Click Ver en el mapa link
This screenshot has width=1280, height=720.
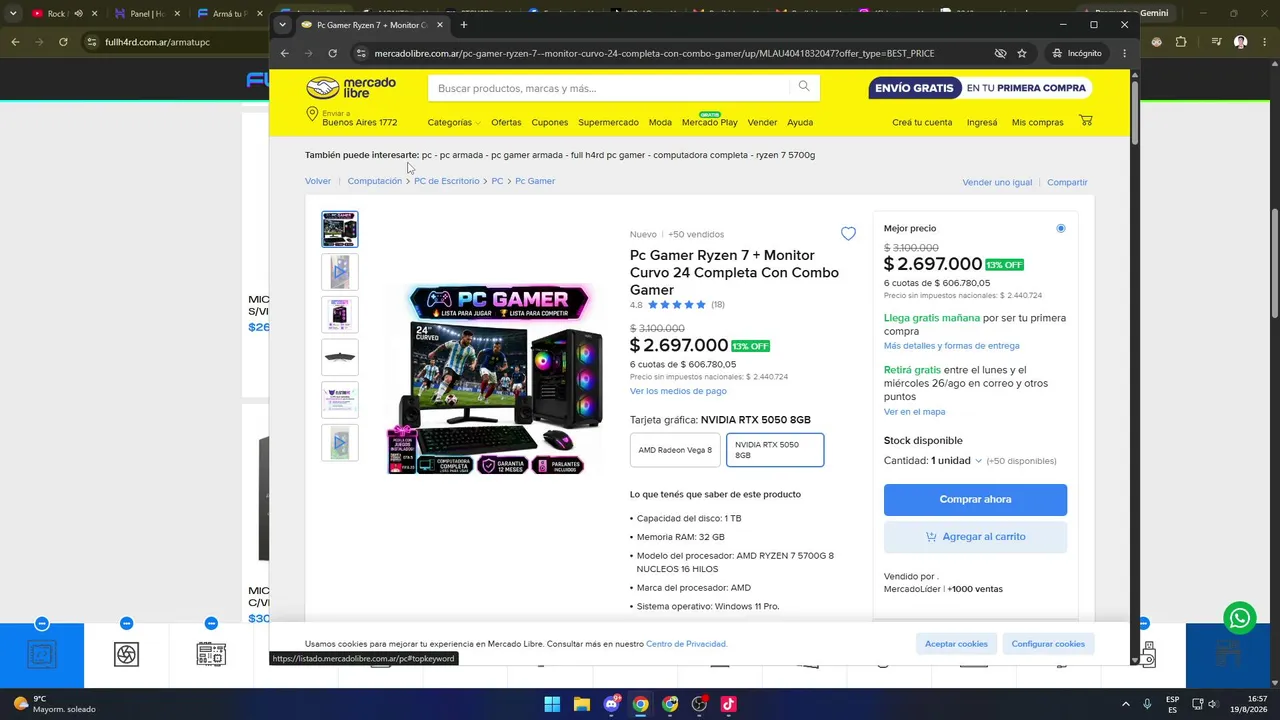pos(914,412)
